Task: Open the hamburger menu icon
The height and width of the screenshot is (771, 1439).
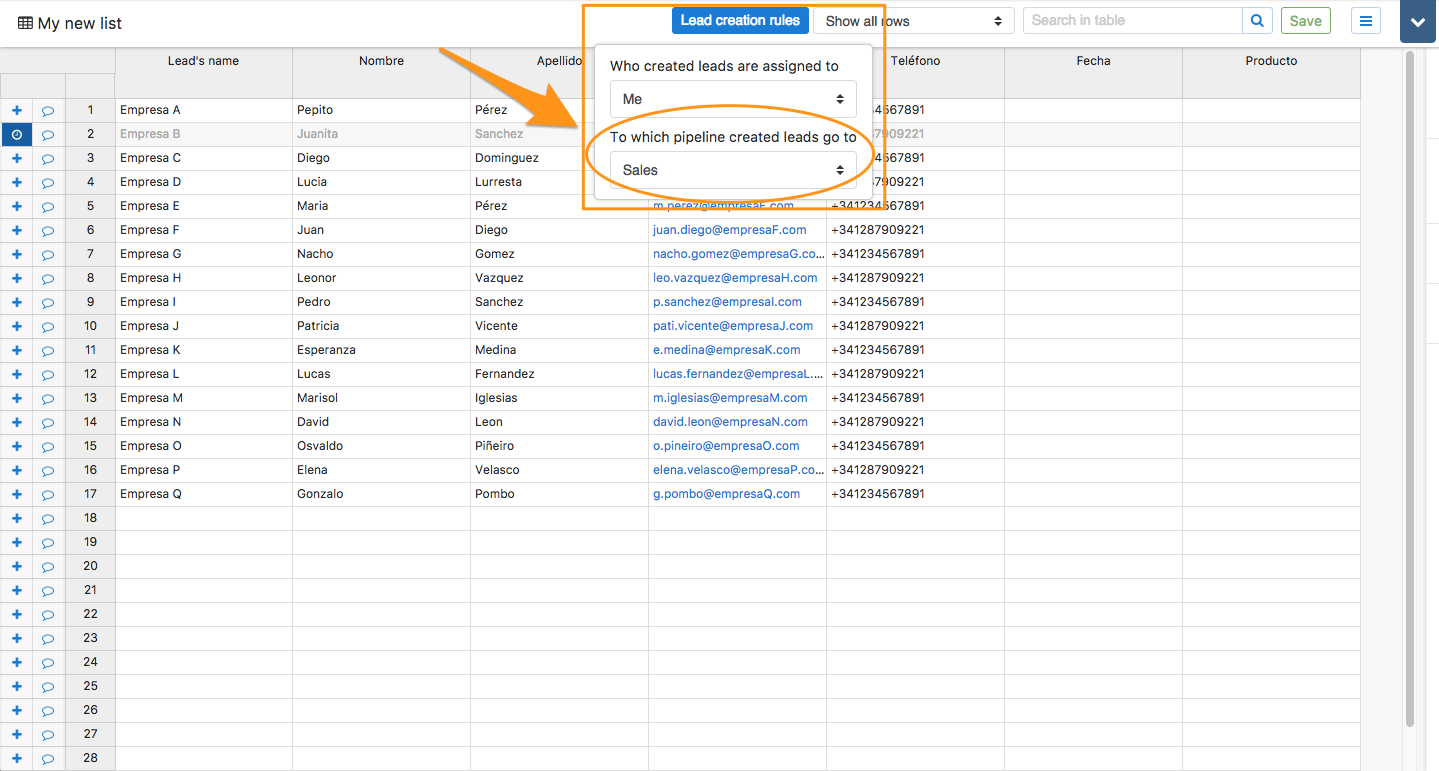Action: click(1366, 20)
